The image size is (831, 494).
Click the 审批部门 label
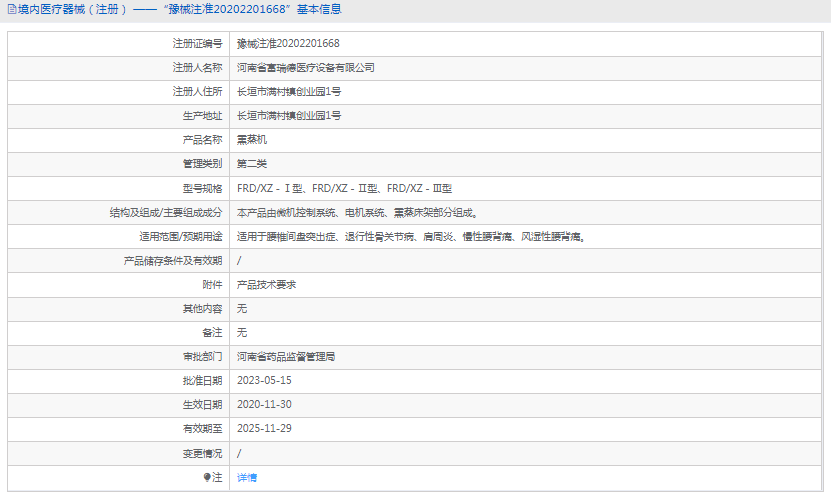click(x=202, y=357)
